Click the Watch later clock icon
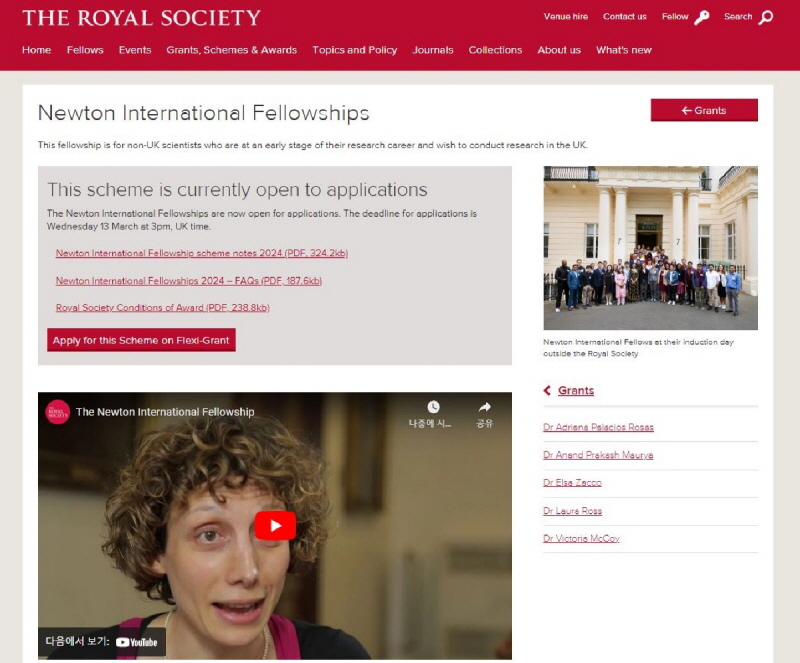 (433, 407)
